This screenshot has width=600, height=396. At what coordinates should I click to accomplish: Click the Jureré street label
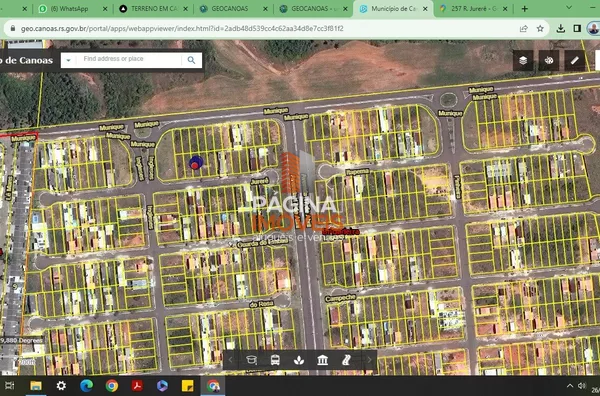[259, 181]
